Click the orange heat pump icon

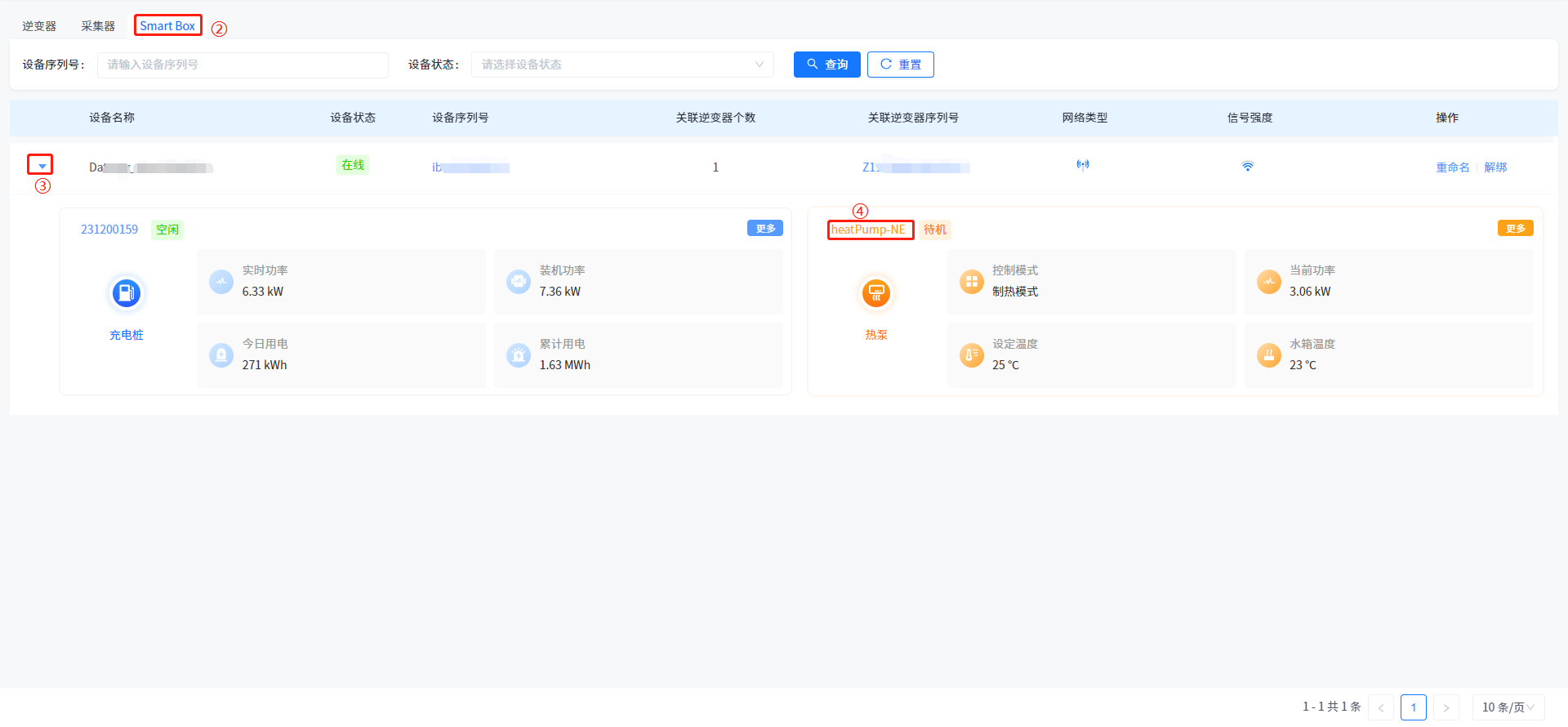point(875,292)
